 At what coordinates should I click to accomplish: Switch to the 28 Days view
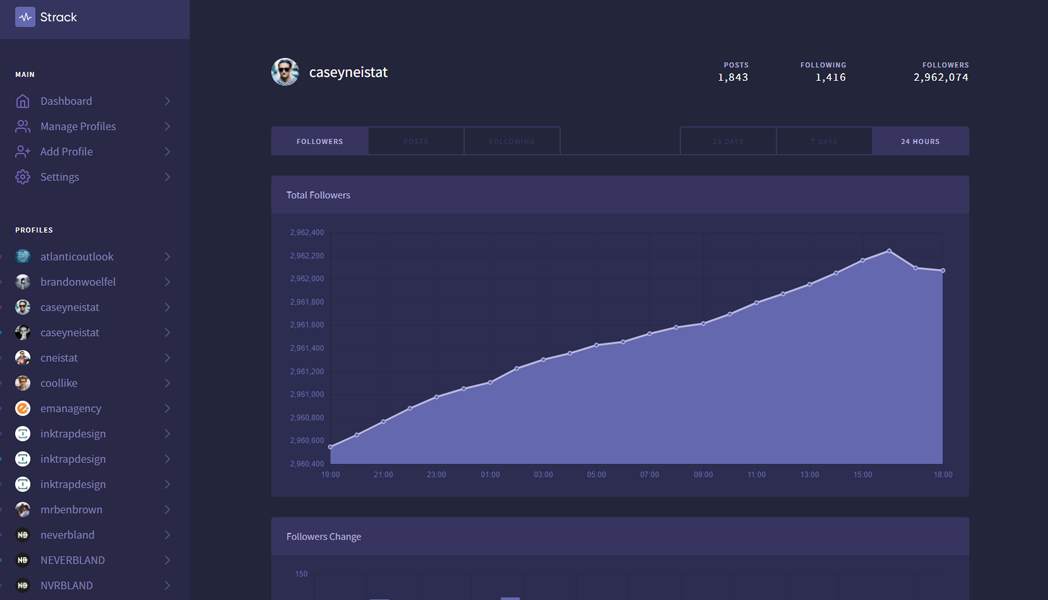tap(727, 140)
